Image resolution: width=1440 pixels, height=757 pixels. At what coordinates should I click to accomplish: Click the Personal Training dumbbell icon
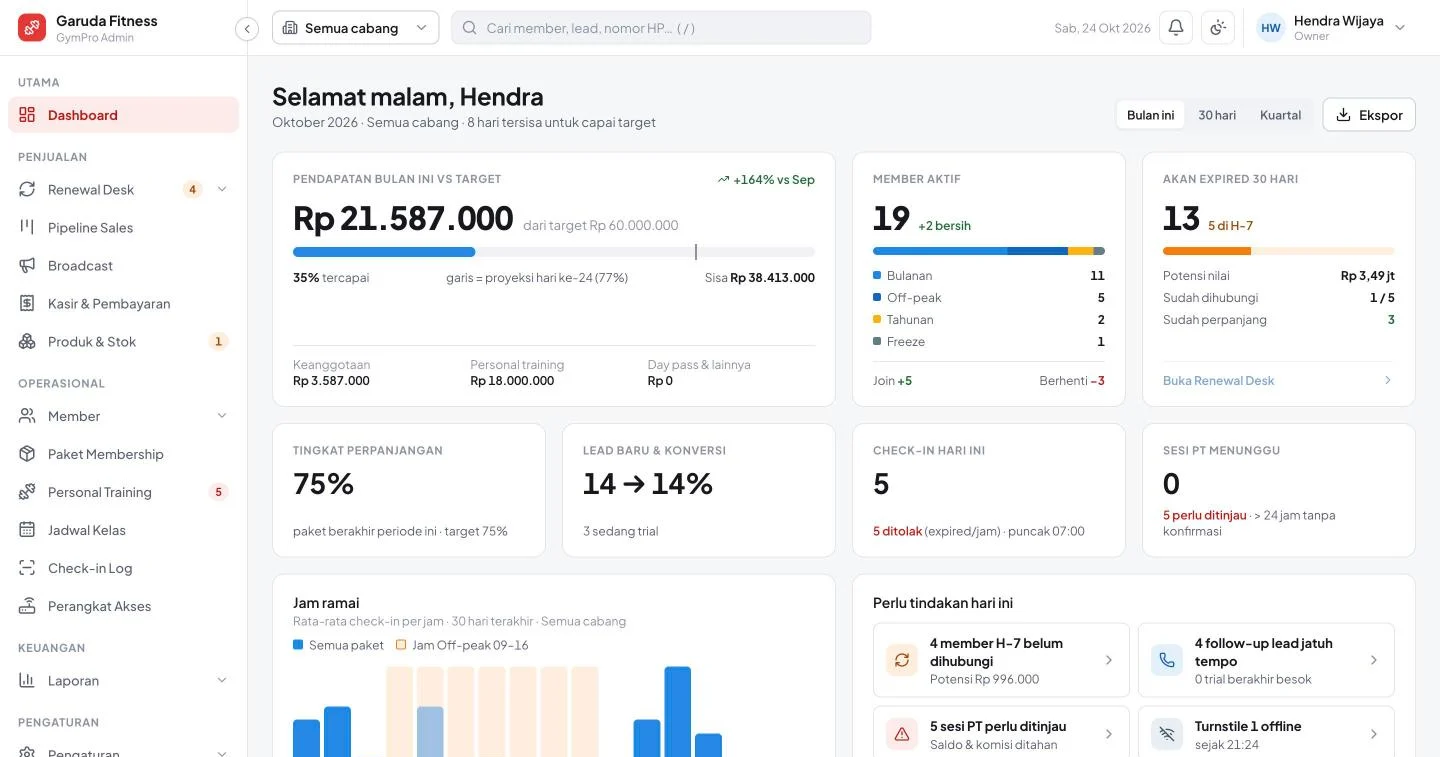[27, 492]
